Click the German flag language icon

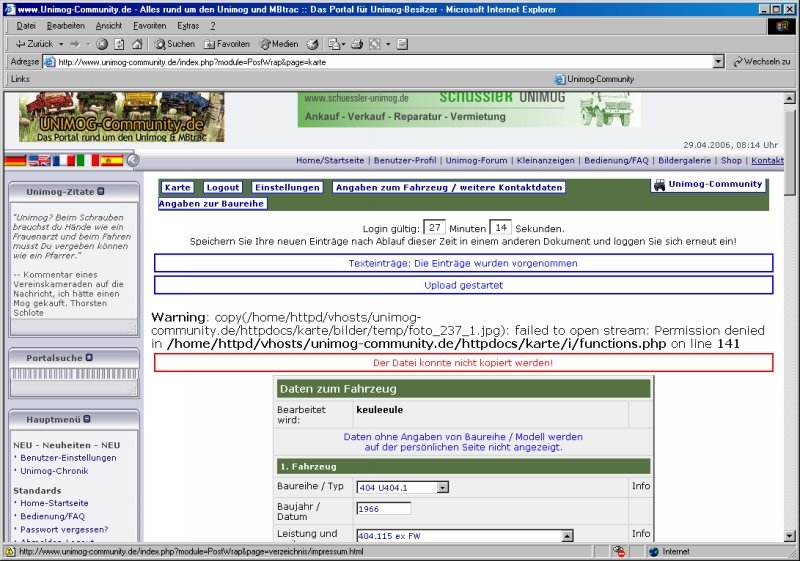15,160
